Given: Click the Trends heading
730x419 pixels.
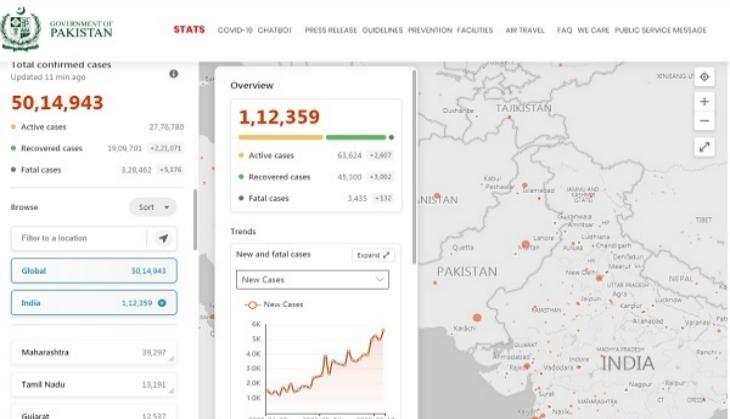Looking at the screenshot, I should click(243, 231).
